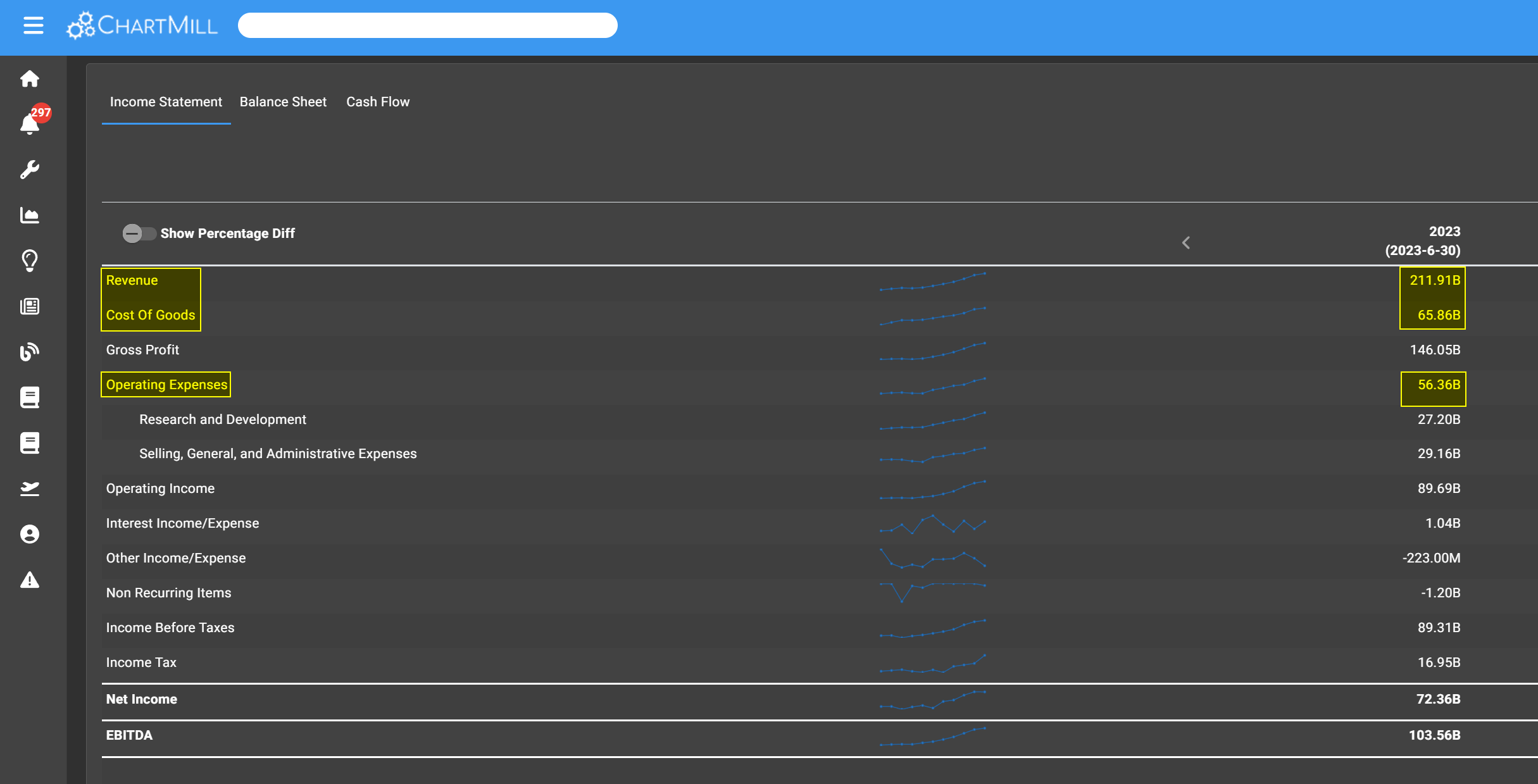Select Selling, General, and Administrative Expenses label

pos(278,454)
